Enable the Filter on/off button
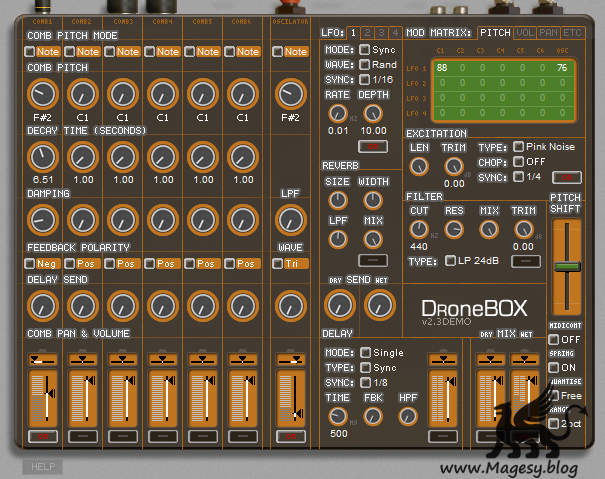This screenshot has height=479, width=605. click(x=526, y=262)
